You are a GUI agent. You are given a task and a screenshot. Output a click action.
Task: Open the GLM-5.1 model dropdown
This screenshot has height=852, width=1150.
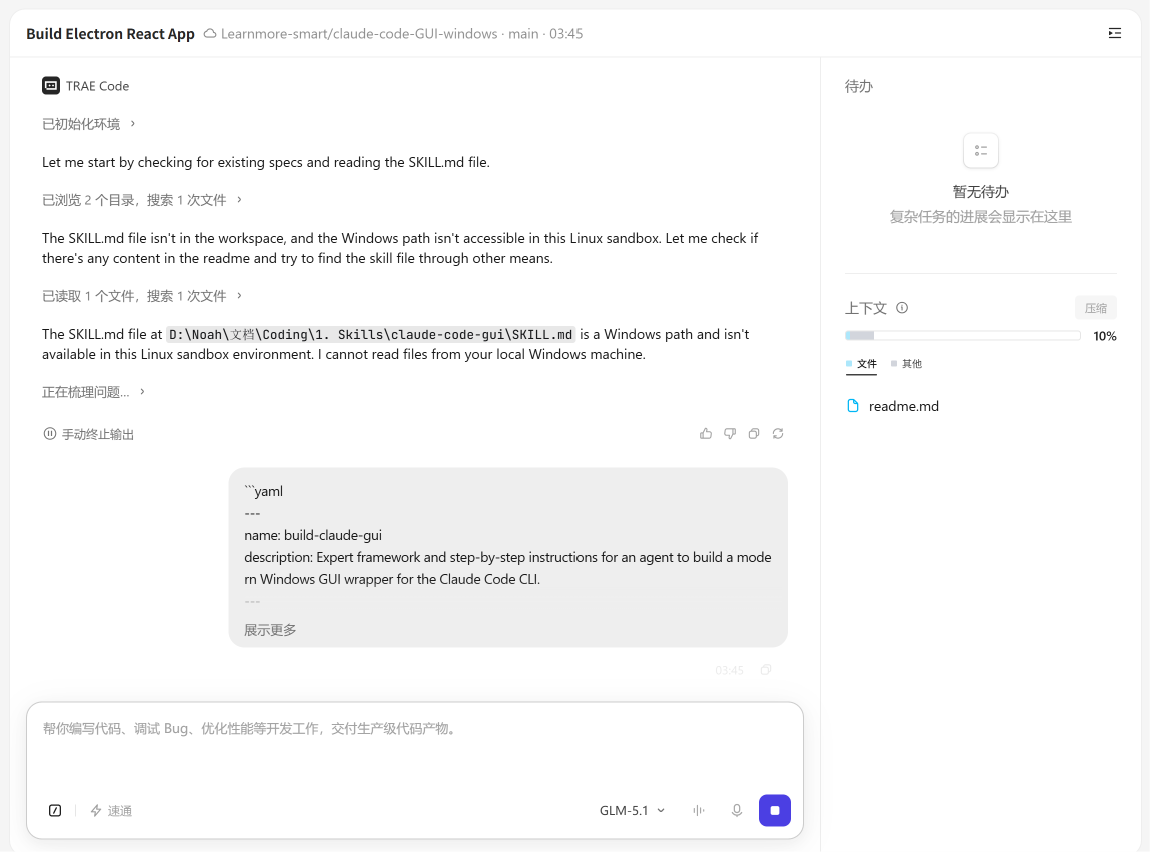(x=632, y=810)
